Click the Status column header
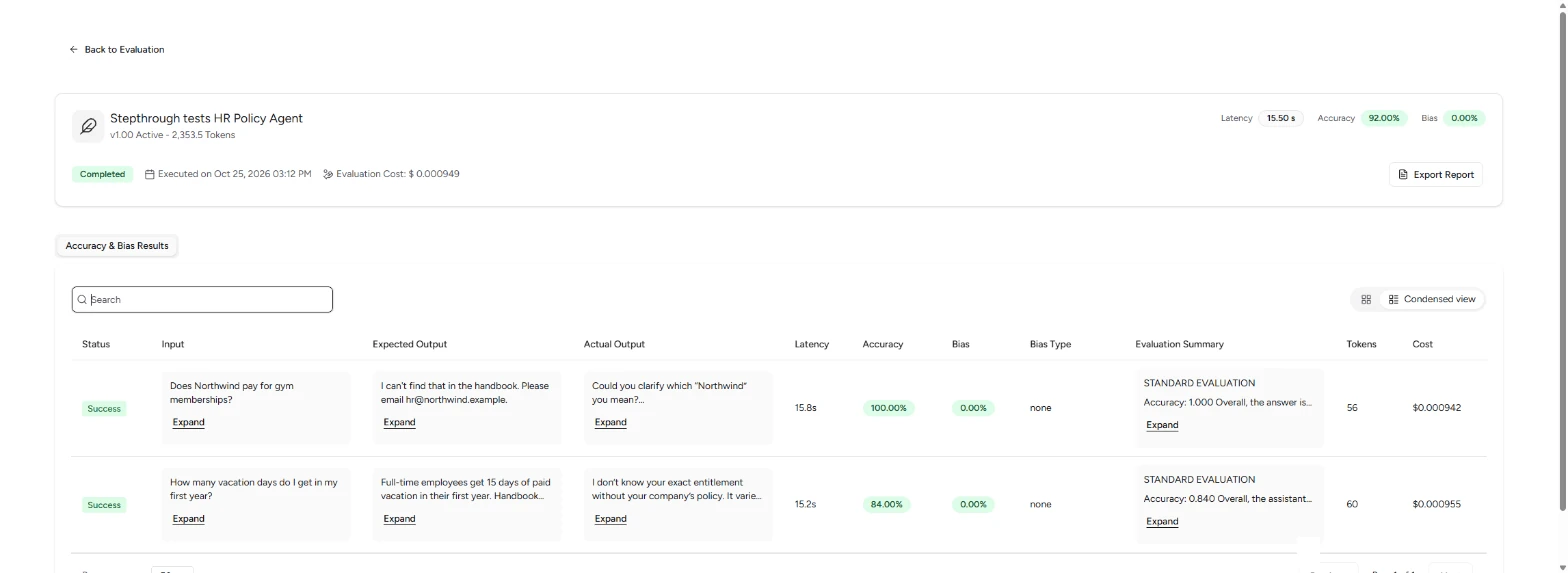1568x573 pixels. pyautogui.click(x=96, y=344)
